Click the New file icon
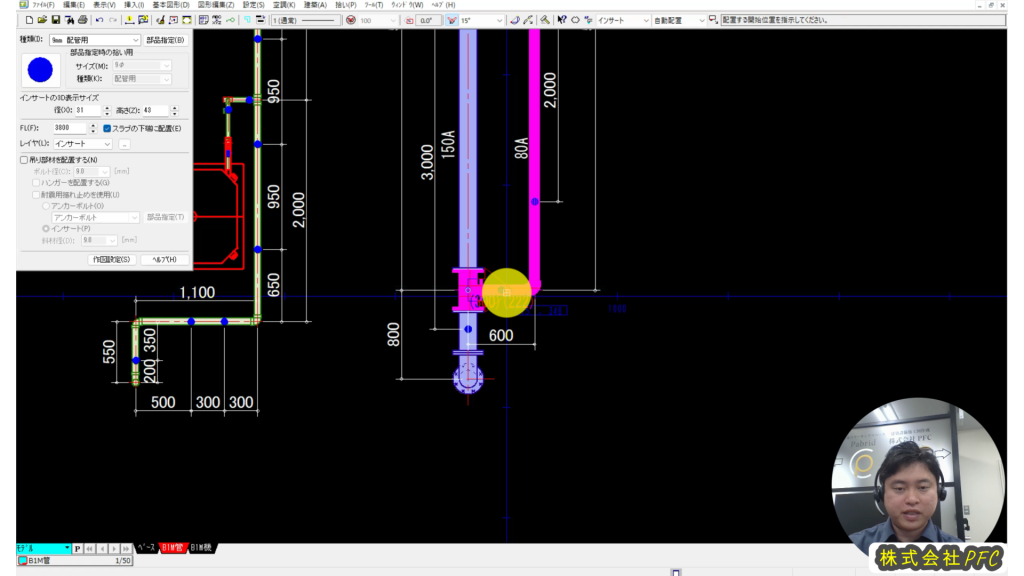The width and height of the screenshot is (1024, 576). (x=30, y=20)
